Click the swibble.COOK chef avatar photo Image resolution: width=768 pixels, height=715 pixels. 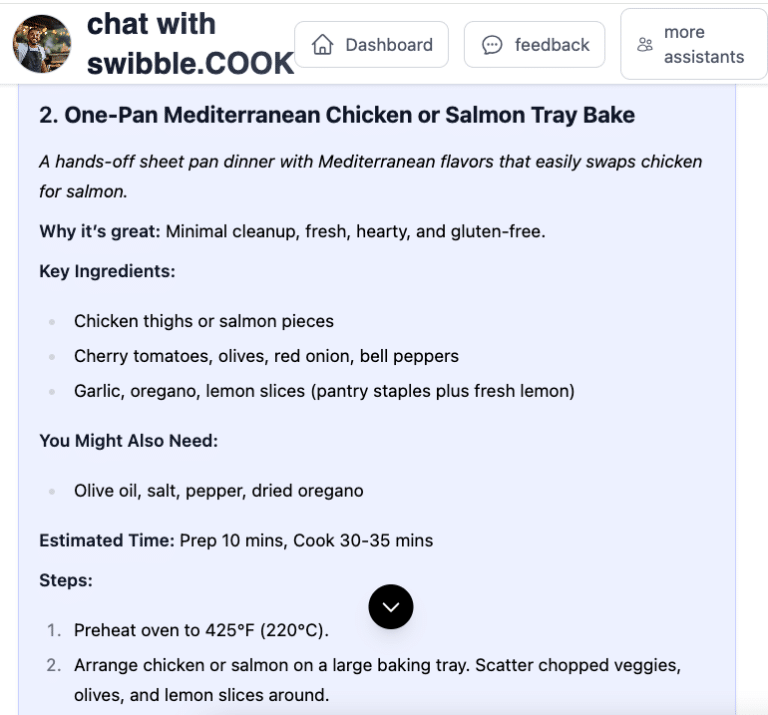click(42, 44)
